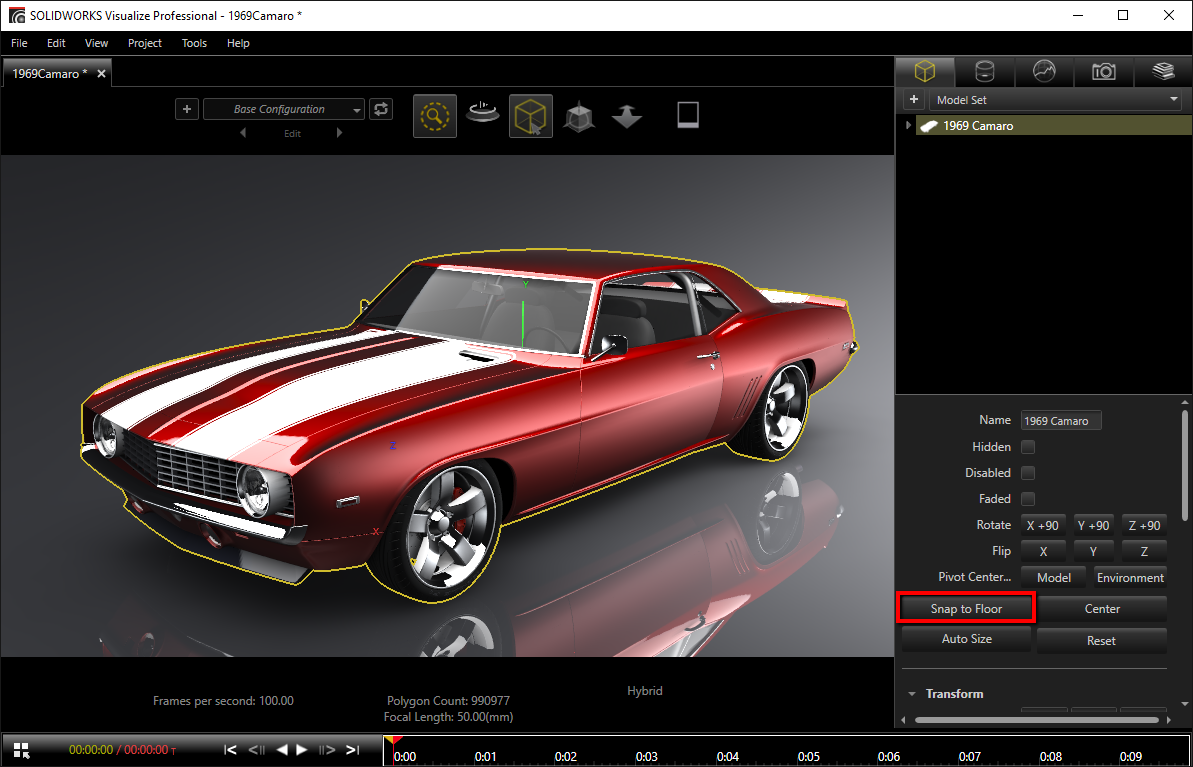Click the Auto Size button
1193x767 pixels.
pyautogui.click(x=966, y=639)
